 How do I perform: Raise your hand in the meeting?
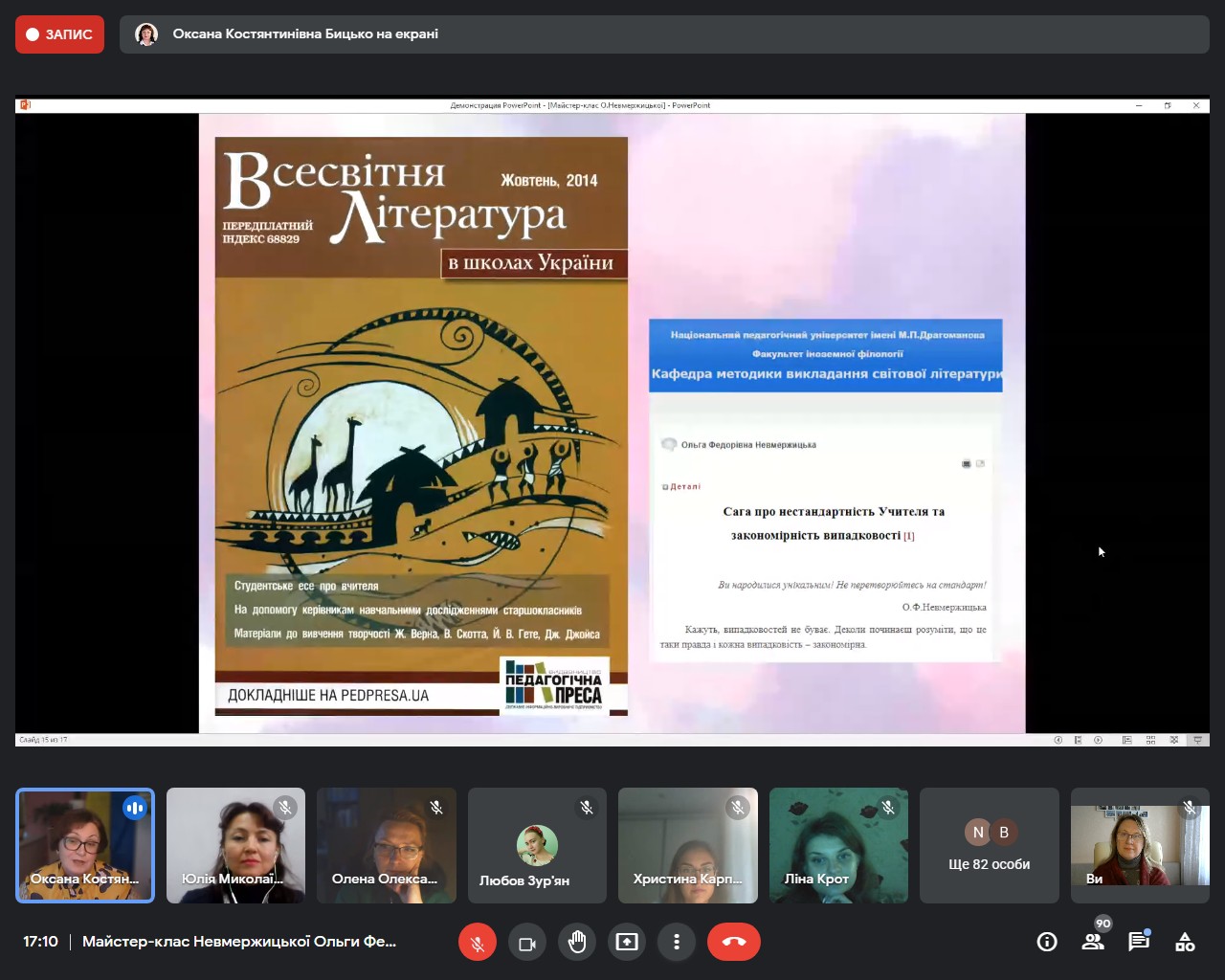(x=577, y=943)
